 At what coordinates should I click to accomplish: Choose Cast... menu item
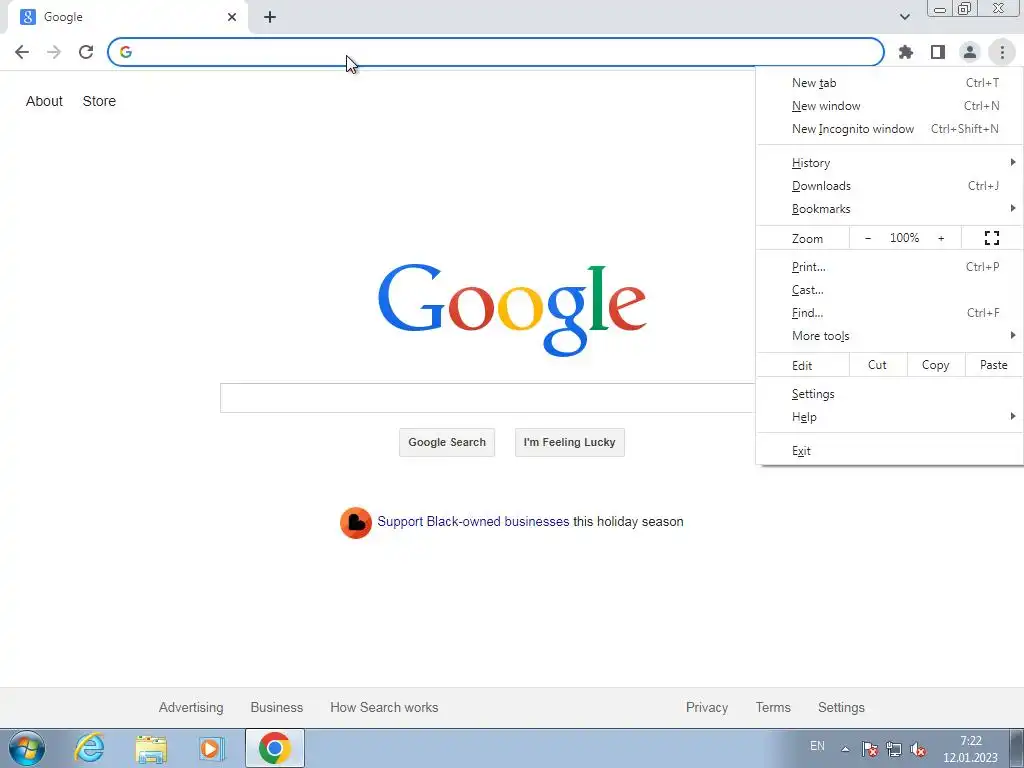889,290
